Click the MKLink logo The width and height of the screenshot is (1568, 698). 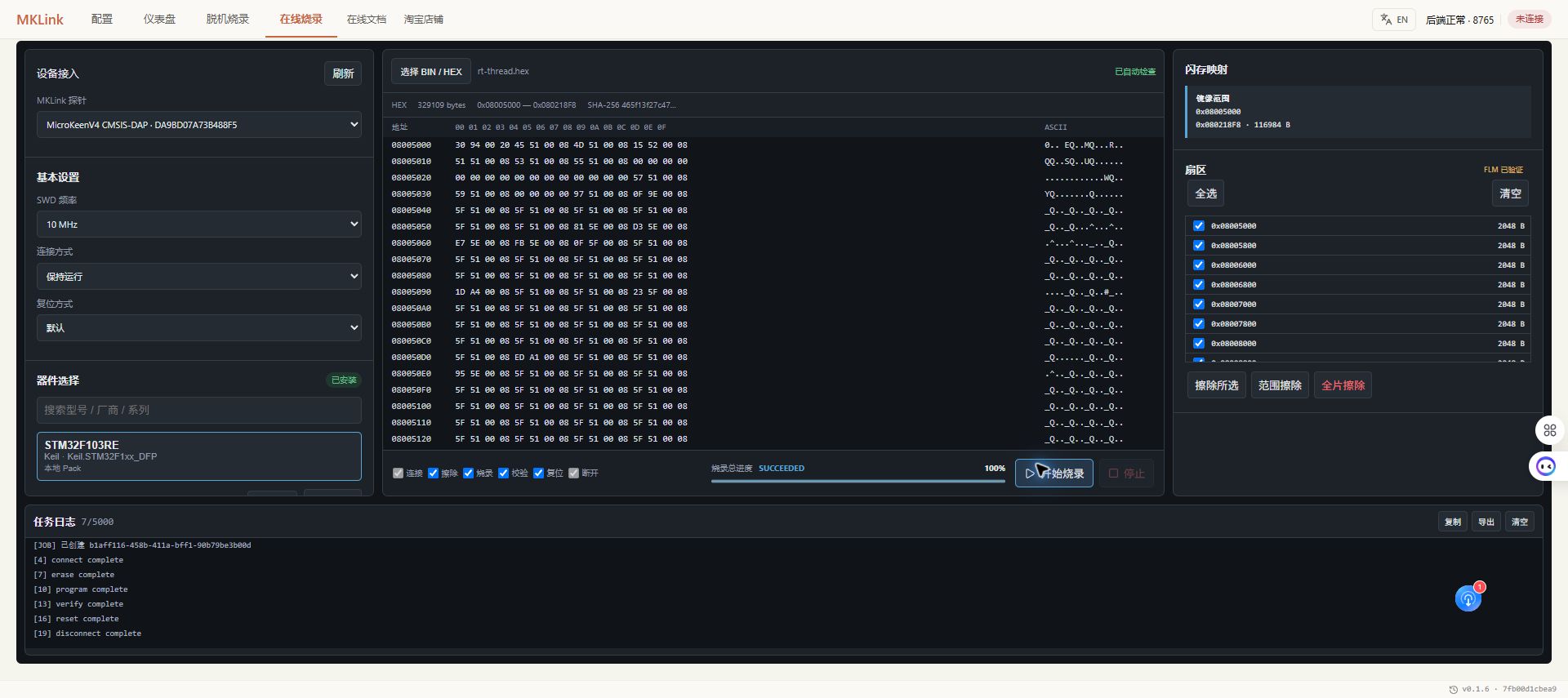40,20
